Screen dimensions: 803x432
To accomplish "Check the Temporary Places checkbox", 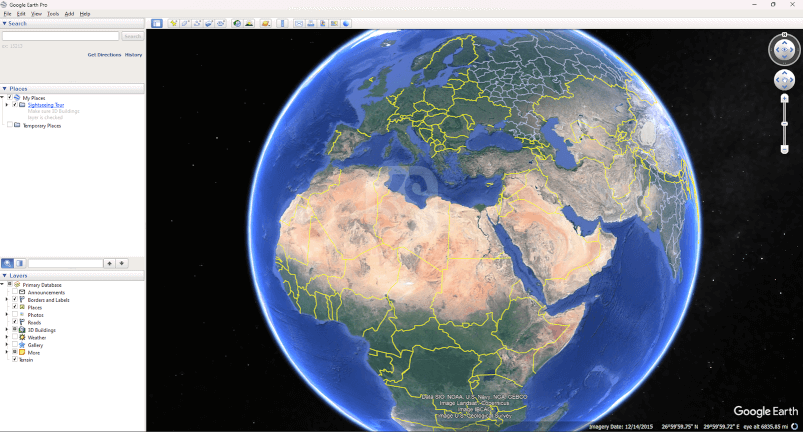I will (x=10, y=125).
